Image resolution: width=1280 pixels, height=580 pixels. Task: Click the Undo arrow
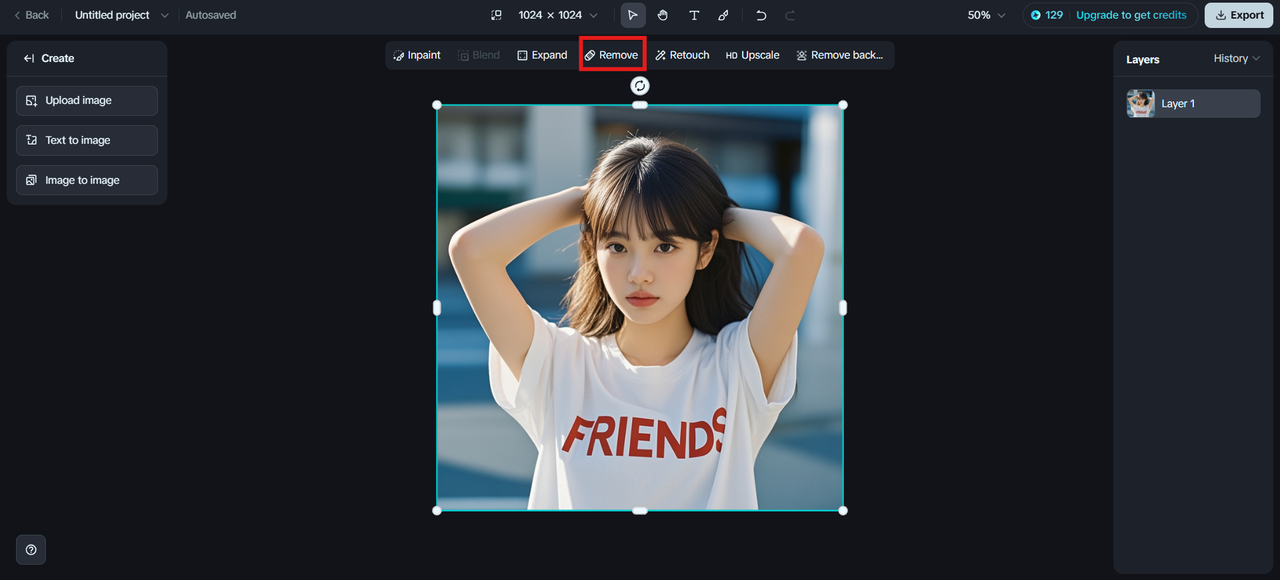761,15
